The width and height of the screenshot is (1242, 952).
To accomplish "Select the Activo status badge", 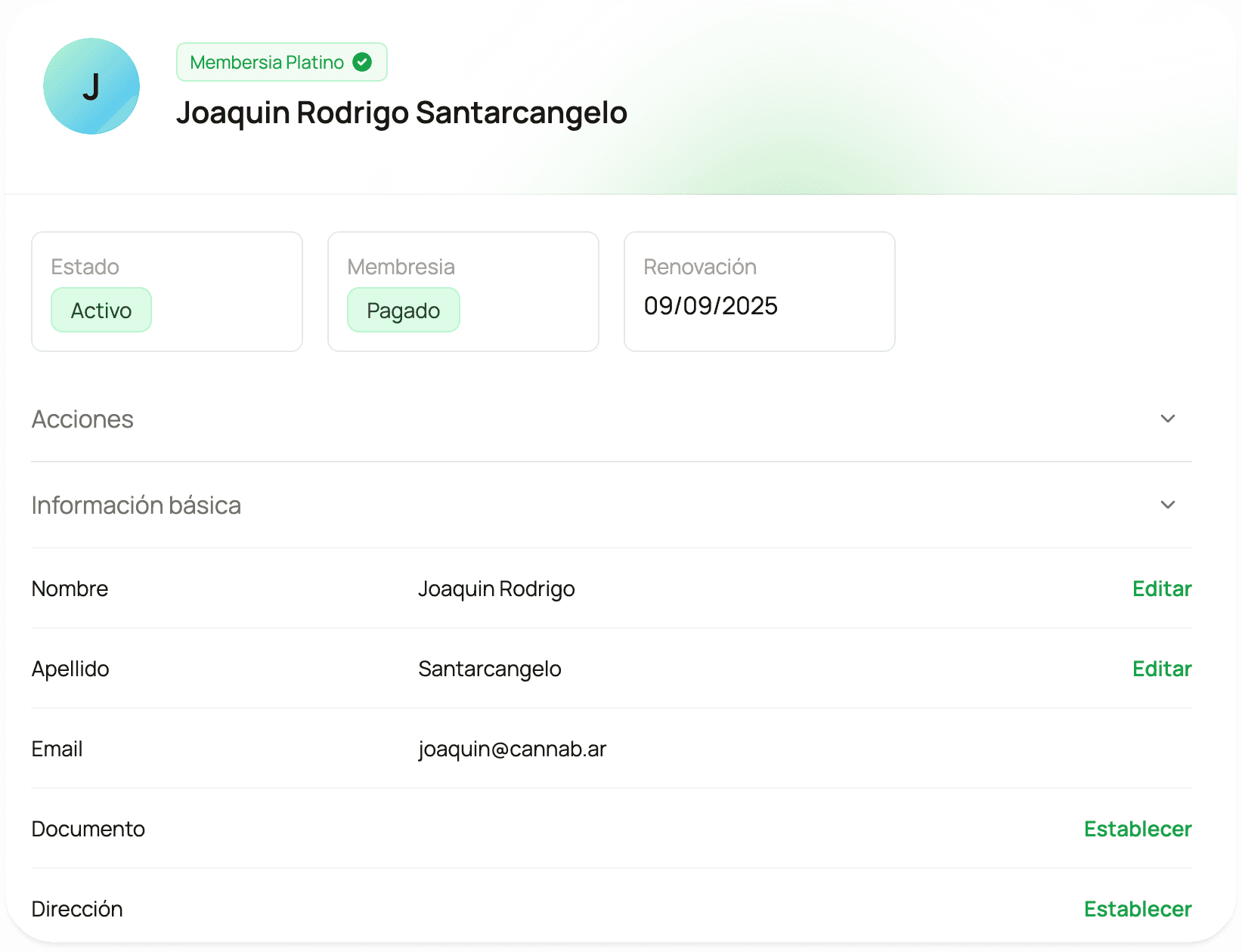I will tap(101, 310).
